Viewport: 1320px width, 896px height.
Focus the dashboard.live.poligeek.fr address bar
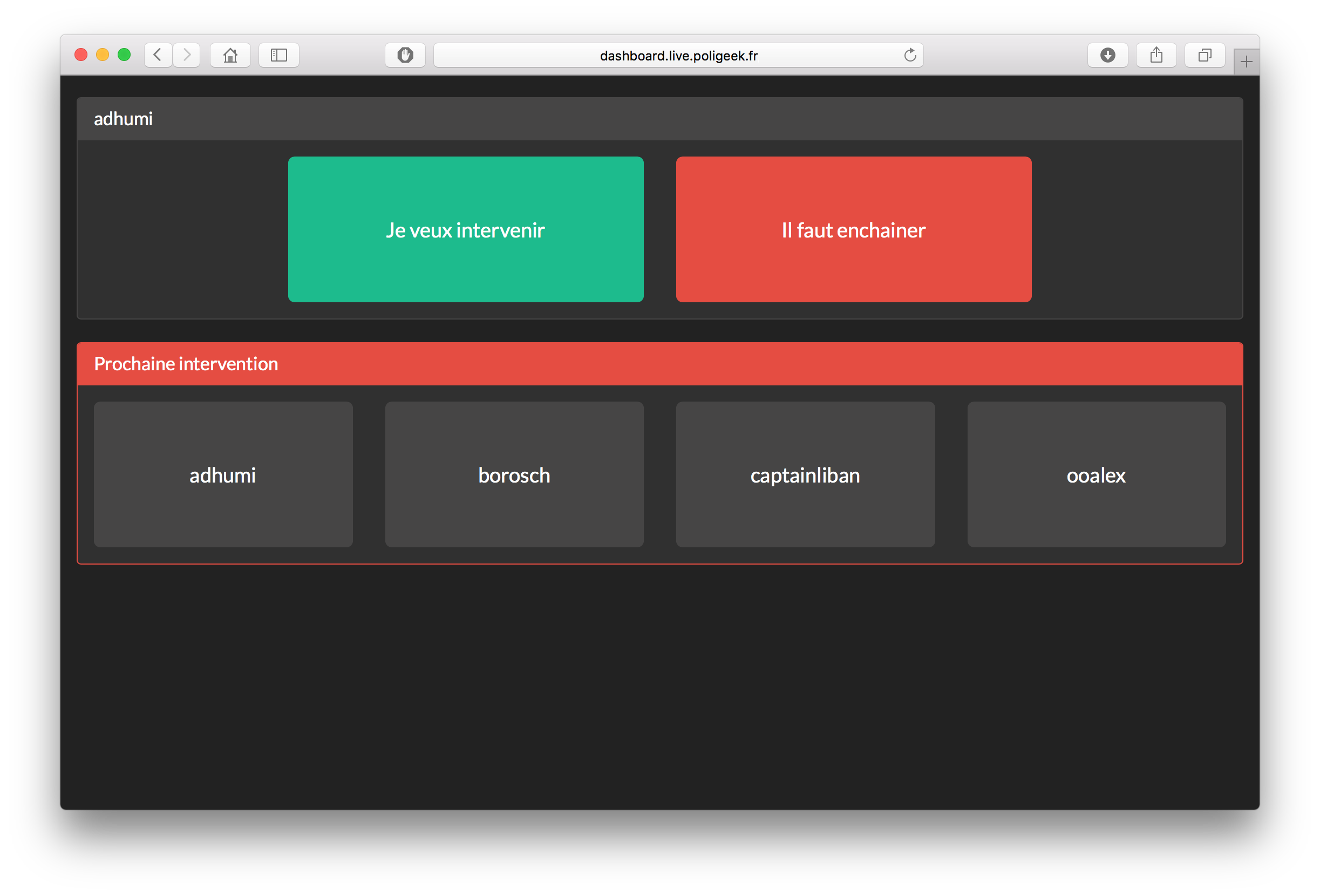click(678, 55)
